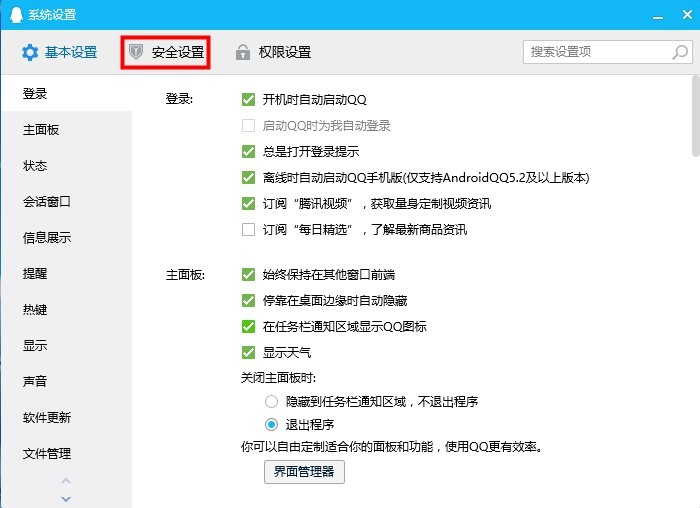Uncheck 订阅“腾讯视频” checkbox
This screenshot has height=508, width=700.
(248, 204)
